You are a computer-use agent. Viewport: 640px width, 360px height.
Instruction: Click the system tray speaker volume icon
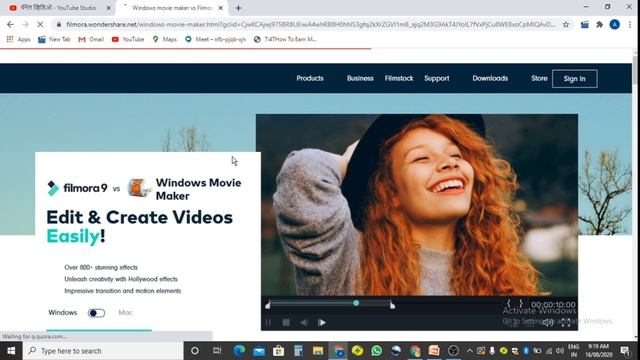click(559, 351)
